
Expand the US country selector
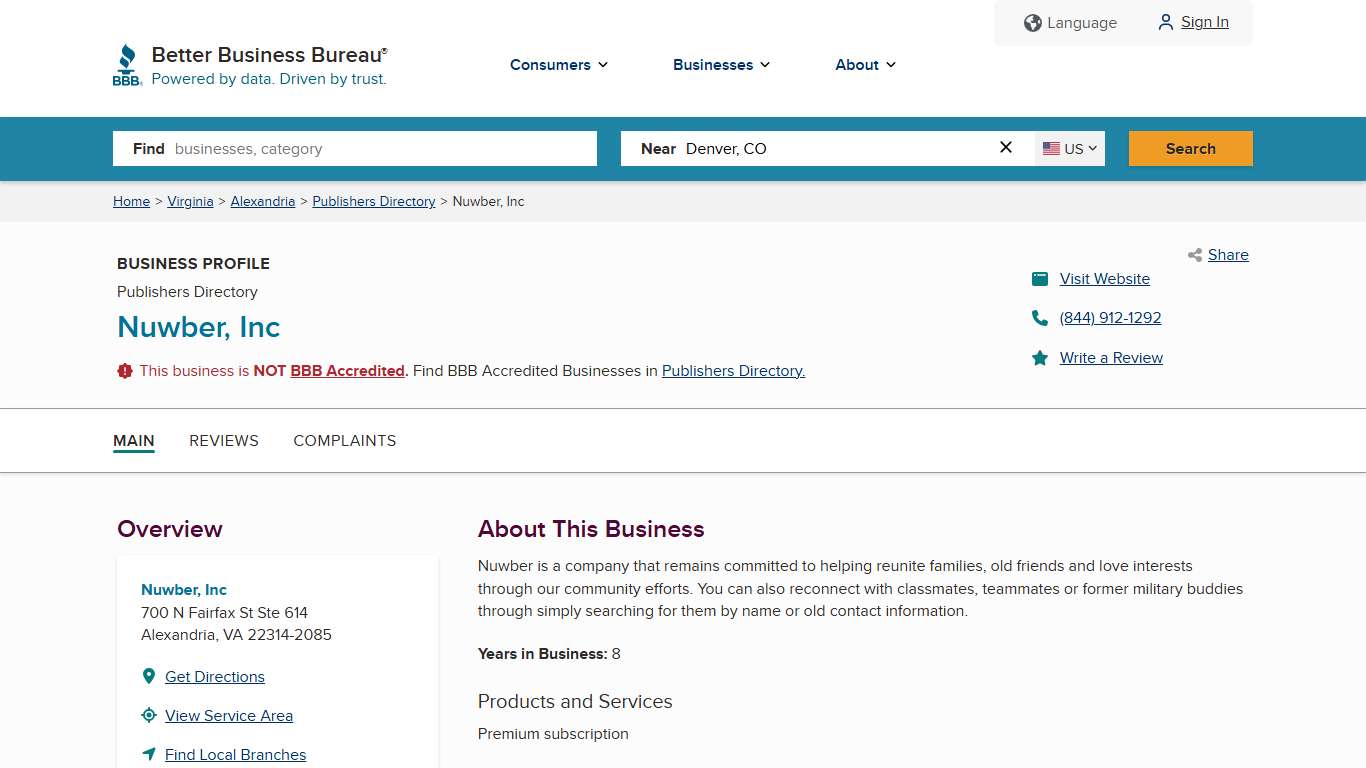1069,148
